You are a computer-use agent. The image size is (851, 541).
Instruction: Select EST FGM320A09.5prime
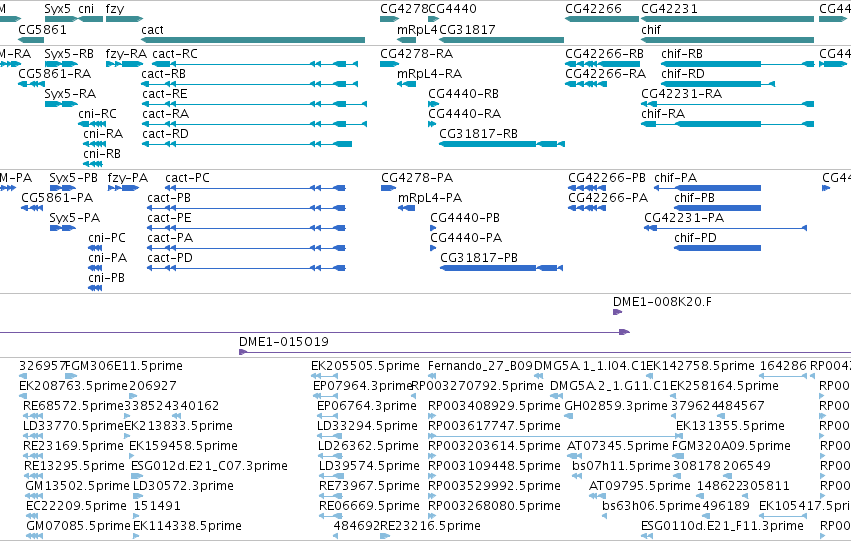coord(676,456)
